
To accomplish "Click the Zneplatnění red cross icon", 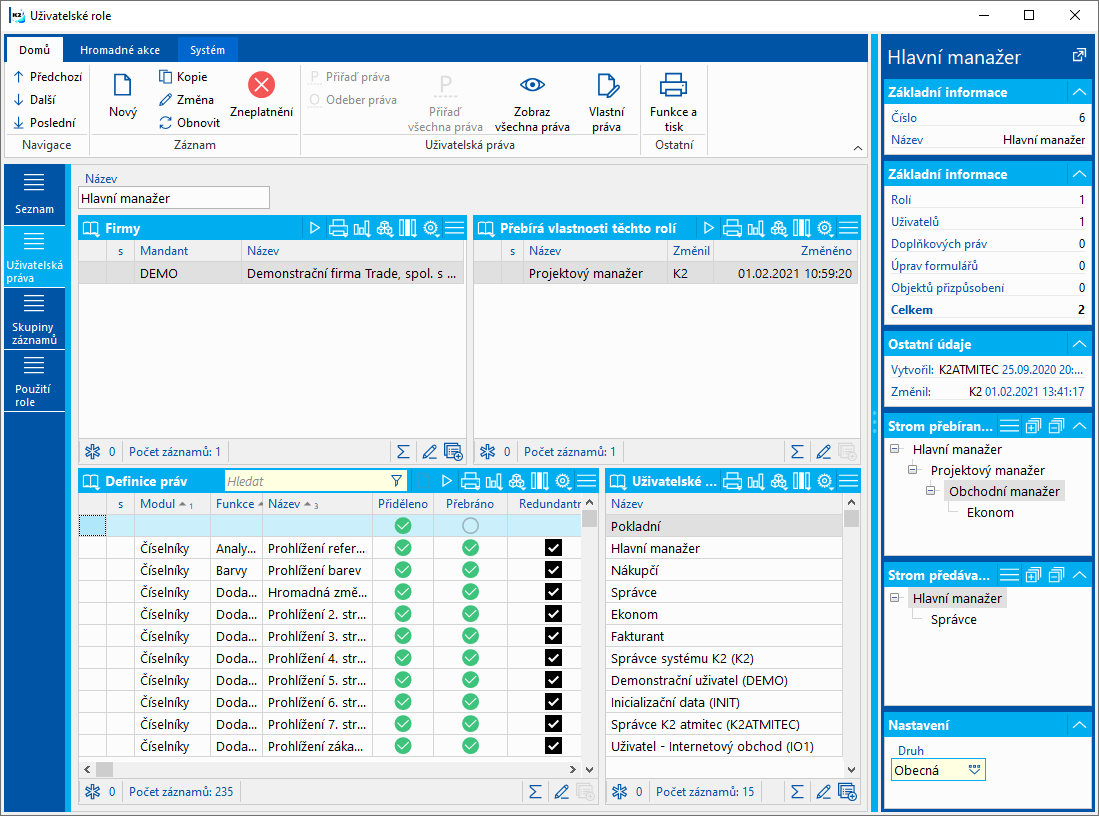I will 261,86.
